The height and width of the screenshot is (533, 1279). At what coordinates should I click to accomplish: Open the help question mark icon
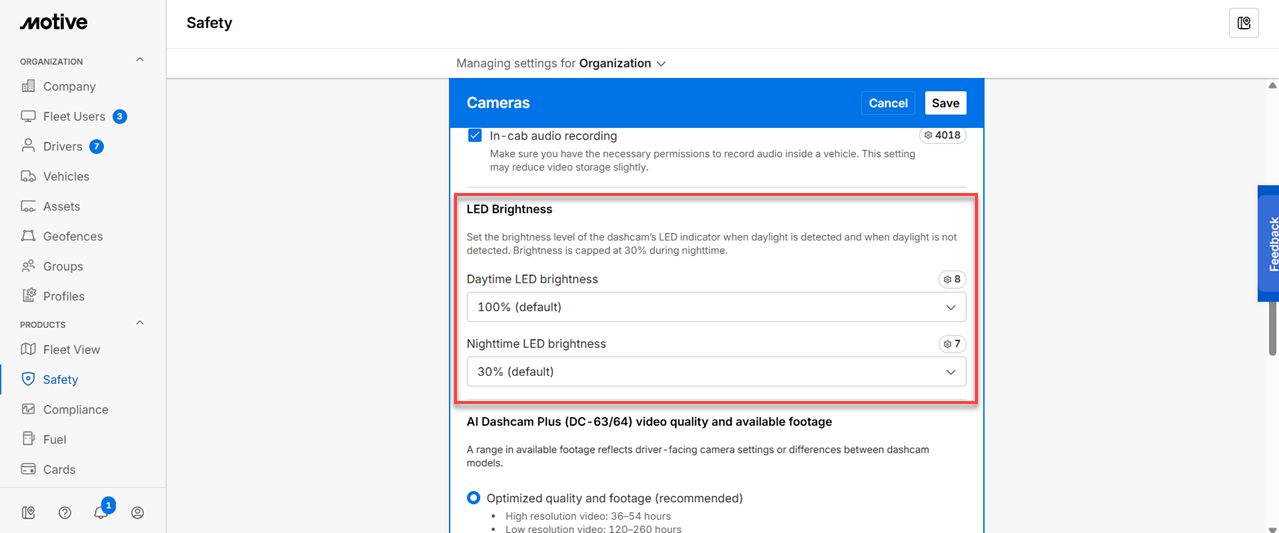point(65,513)
